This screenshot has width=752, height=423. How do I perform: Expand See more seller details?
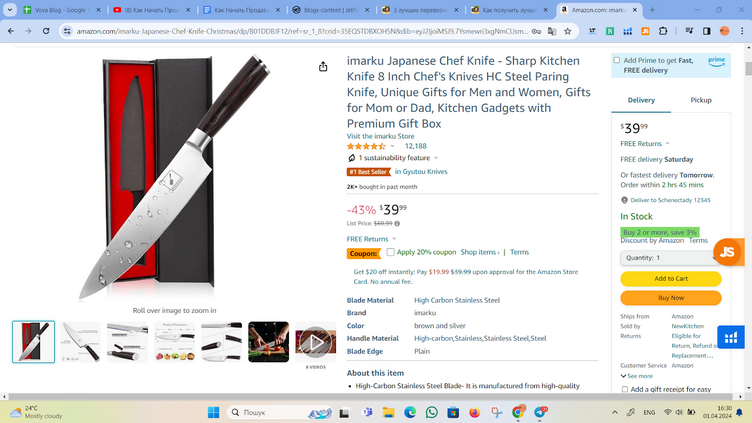(x=636, y=376)
